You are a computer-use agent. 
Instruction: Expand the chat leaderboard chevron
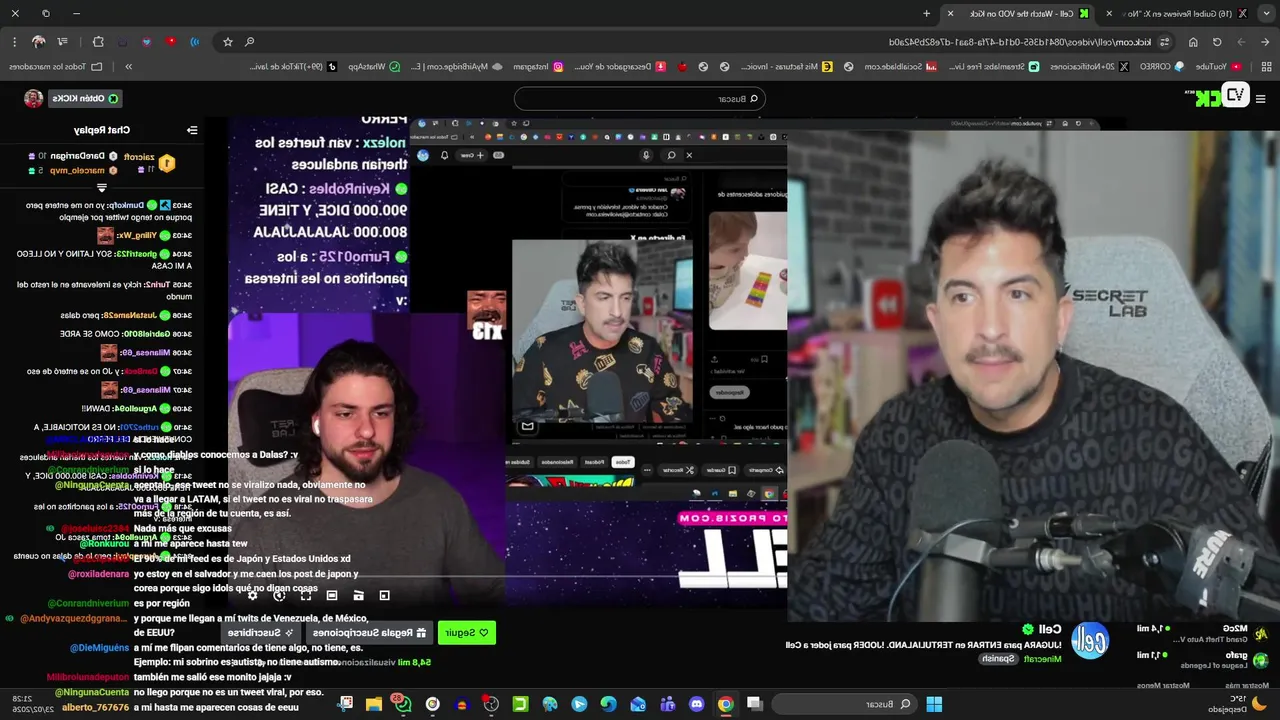(101, 186)
